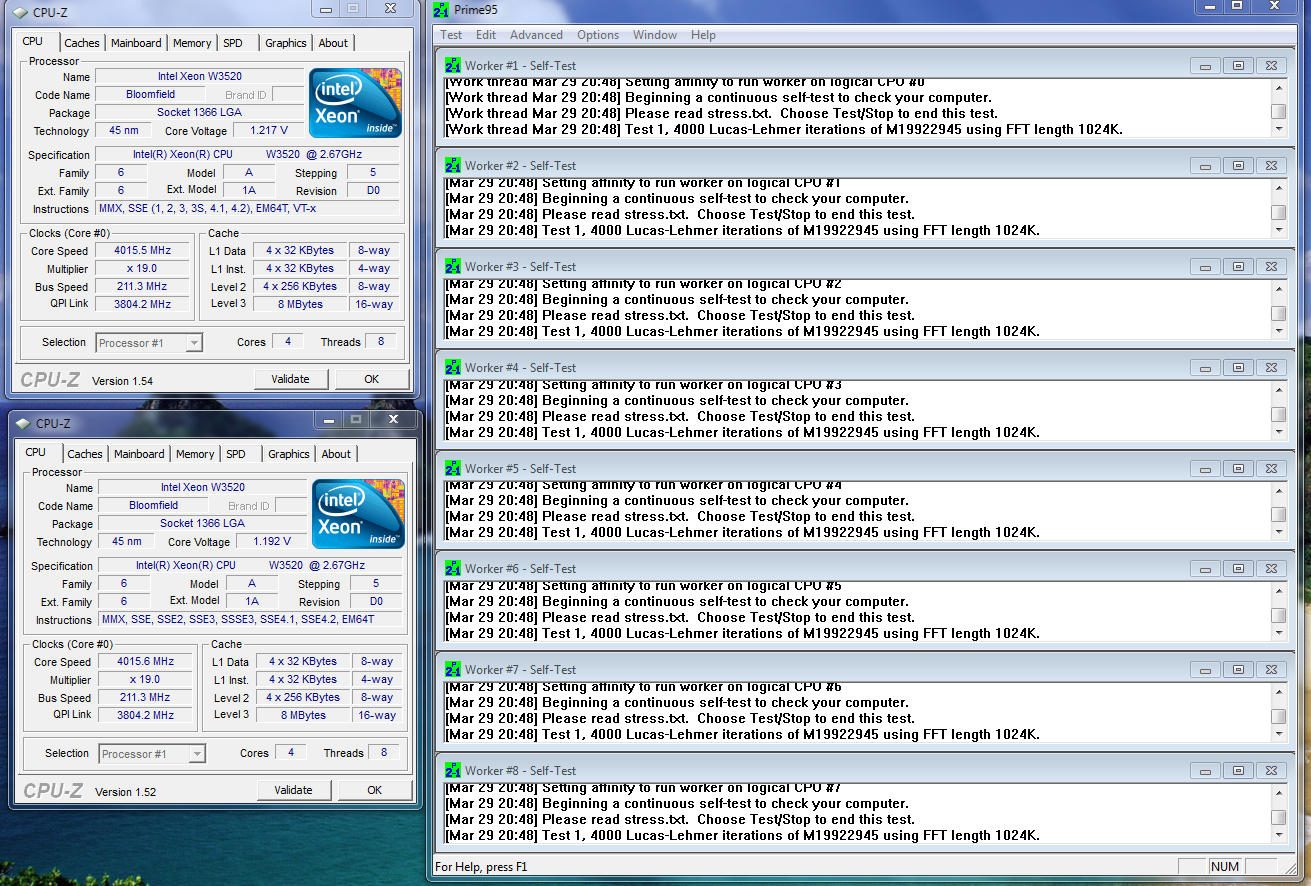Screen dimensions: 1311x886
Task: Click the bottom CPU-Z window title icon
Action: 22,423
